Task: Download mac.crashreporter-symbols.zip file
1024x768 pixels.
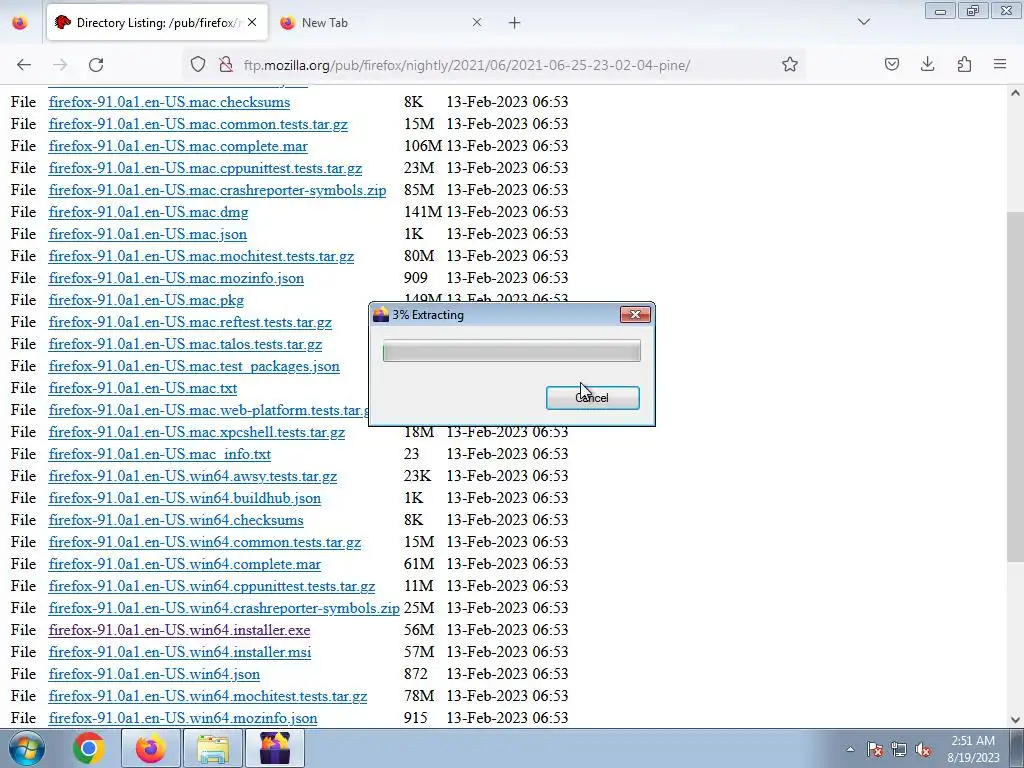Action: pyautogui.click(x=217, y=190)
